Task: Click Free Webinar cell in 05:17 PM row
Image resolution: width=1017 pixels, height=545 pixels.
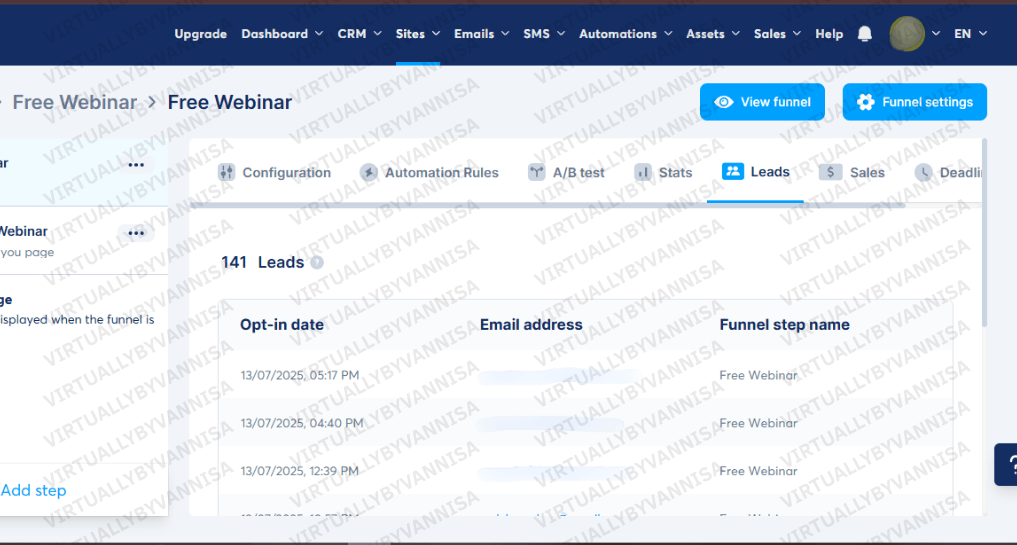Action: 758,375
